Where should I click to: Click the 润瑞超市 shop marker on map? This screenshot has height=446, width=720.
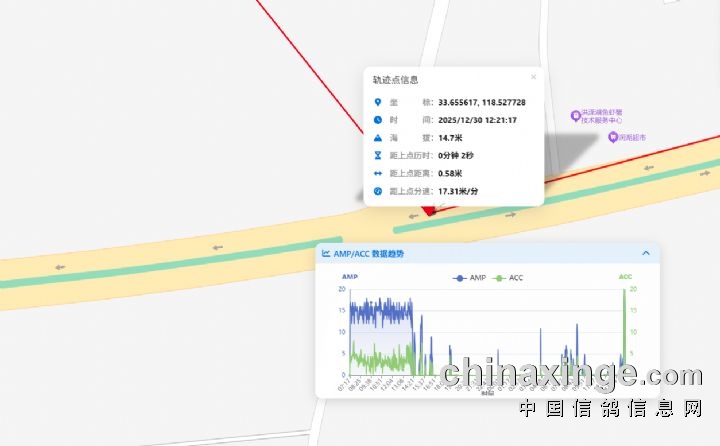click(x=613, y=137)
